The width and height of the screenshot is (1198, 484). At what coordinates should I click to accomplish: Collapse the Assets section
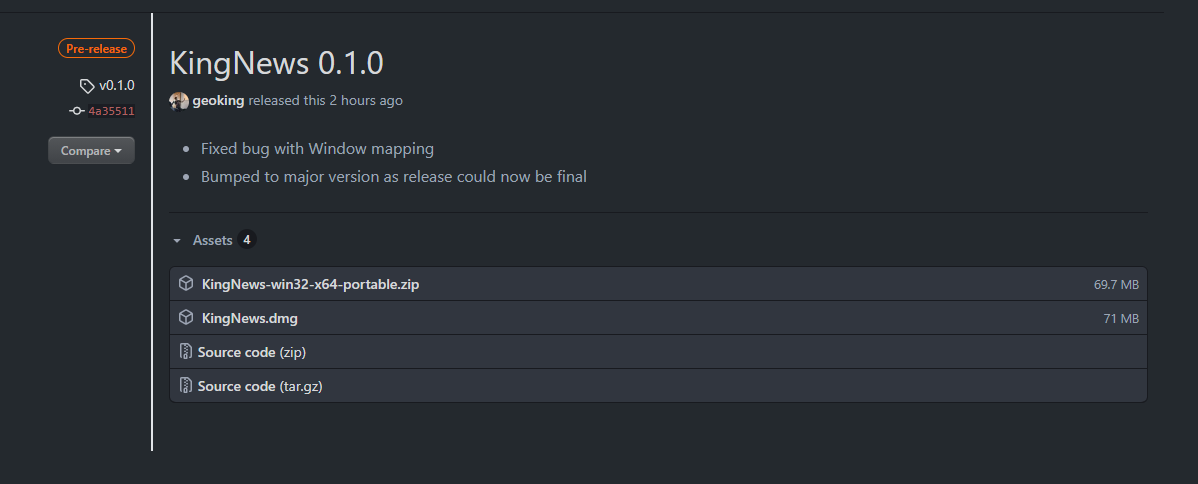tap(177, 241)
